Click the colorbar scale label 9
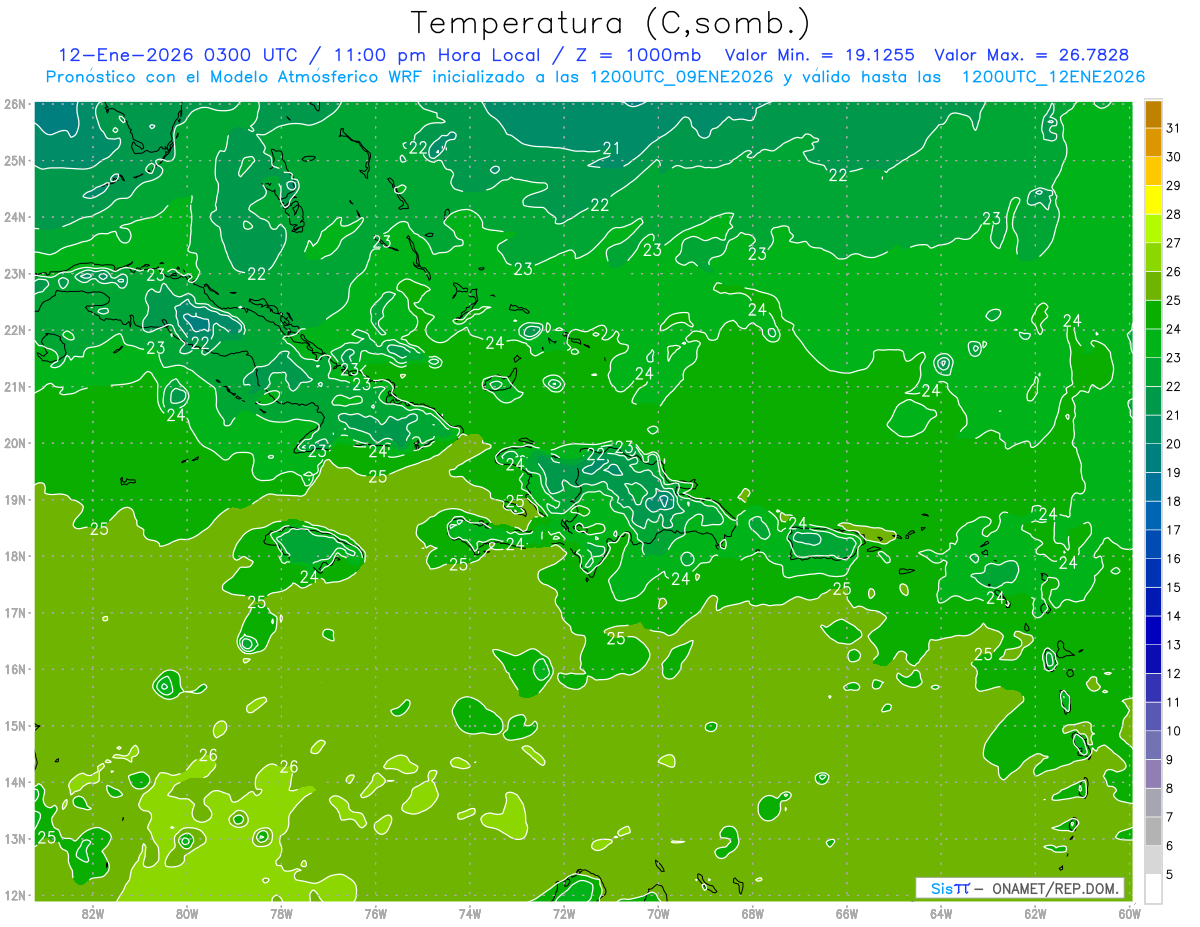 tap(1170, 759)
